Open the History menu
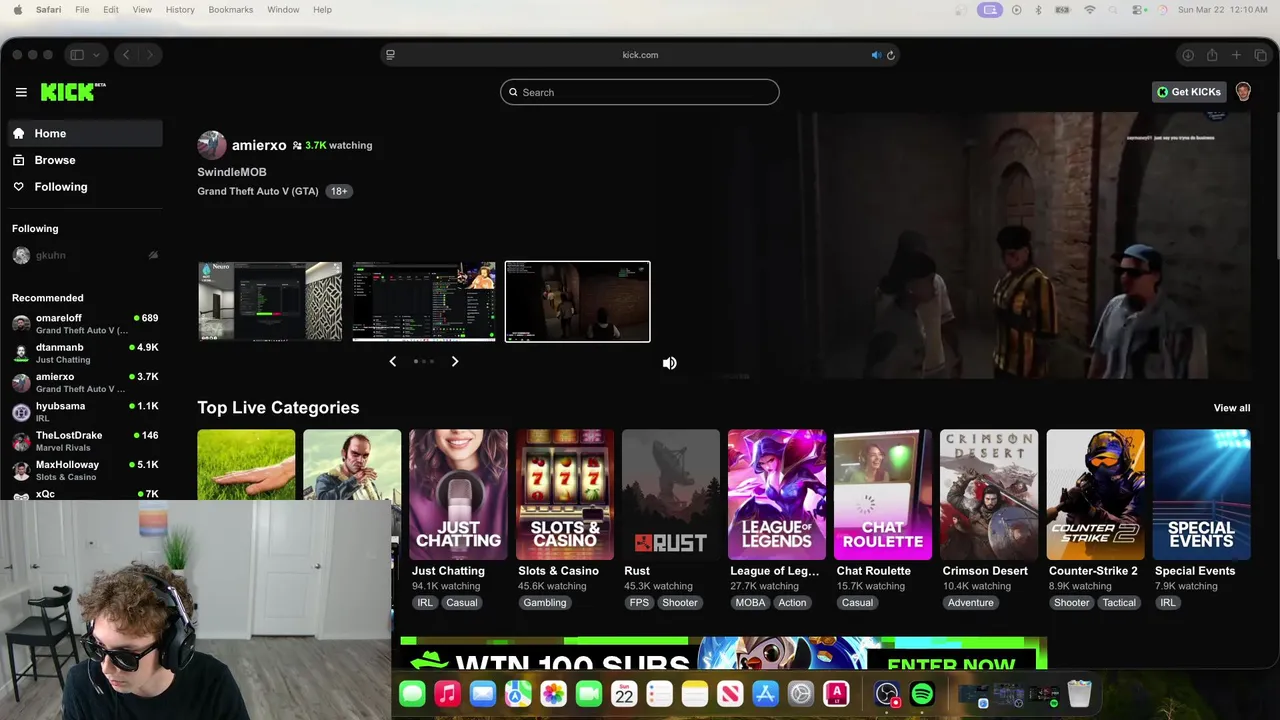 coord(180,10)
